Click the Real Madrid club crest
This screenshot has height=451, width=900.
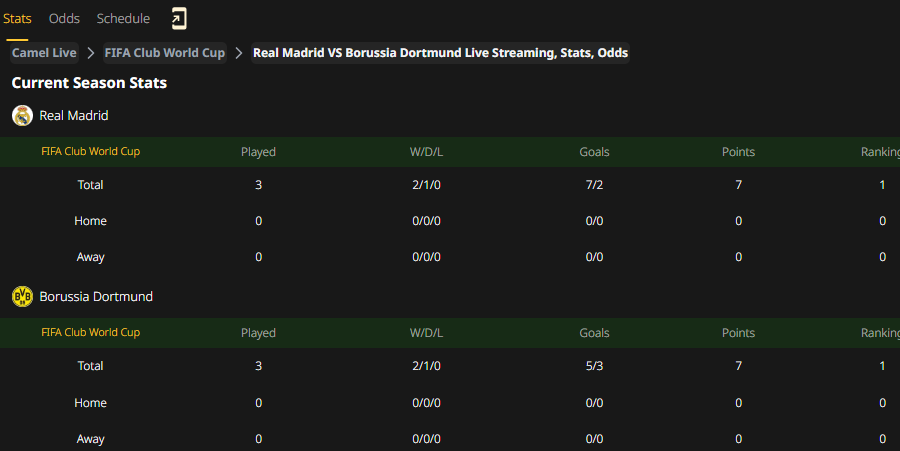pos(22,115)
